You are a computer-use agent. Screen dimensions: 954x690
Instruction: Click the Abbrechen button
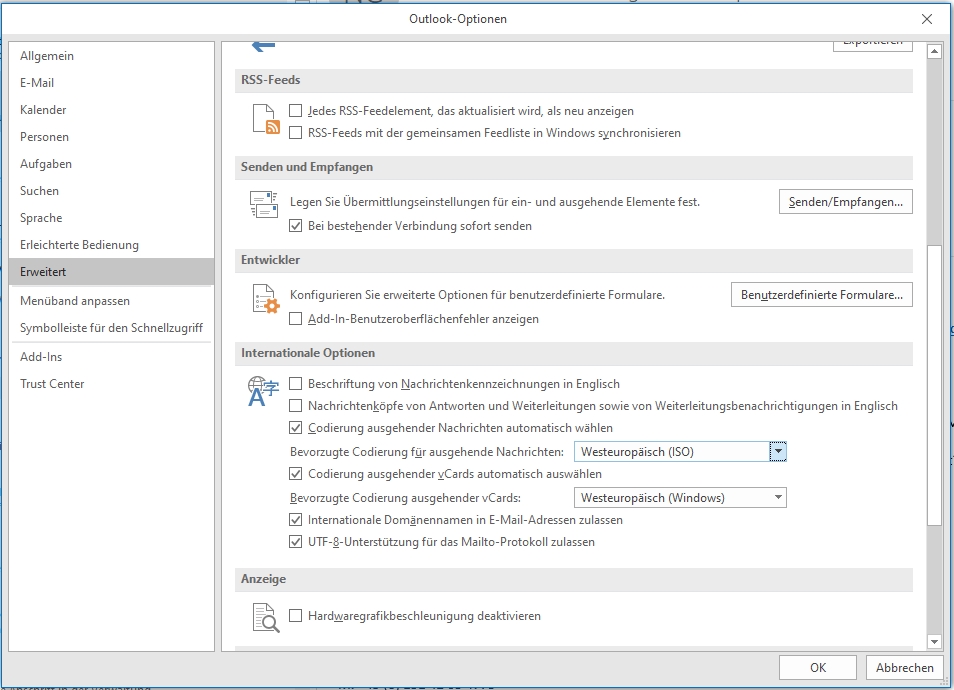(905, 667)
